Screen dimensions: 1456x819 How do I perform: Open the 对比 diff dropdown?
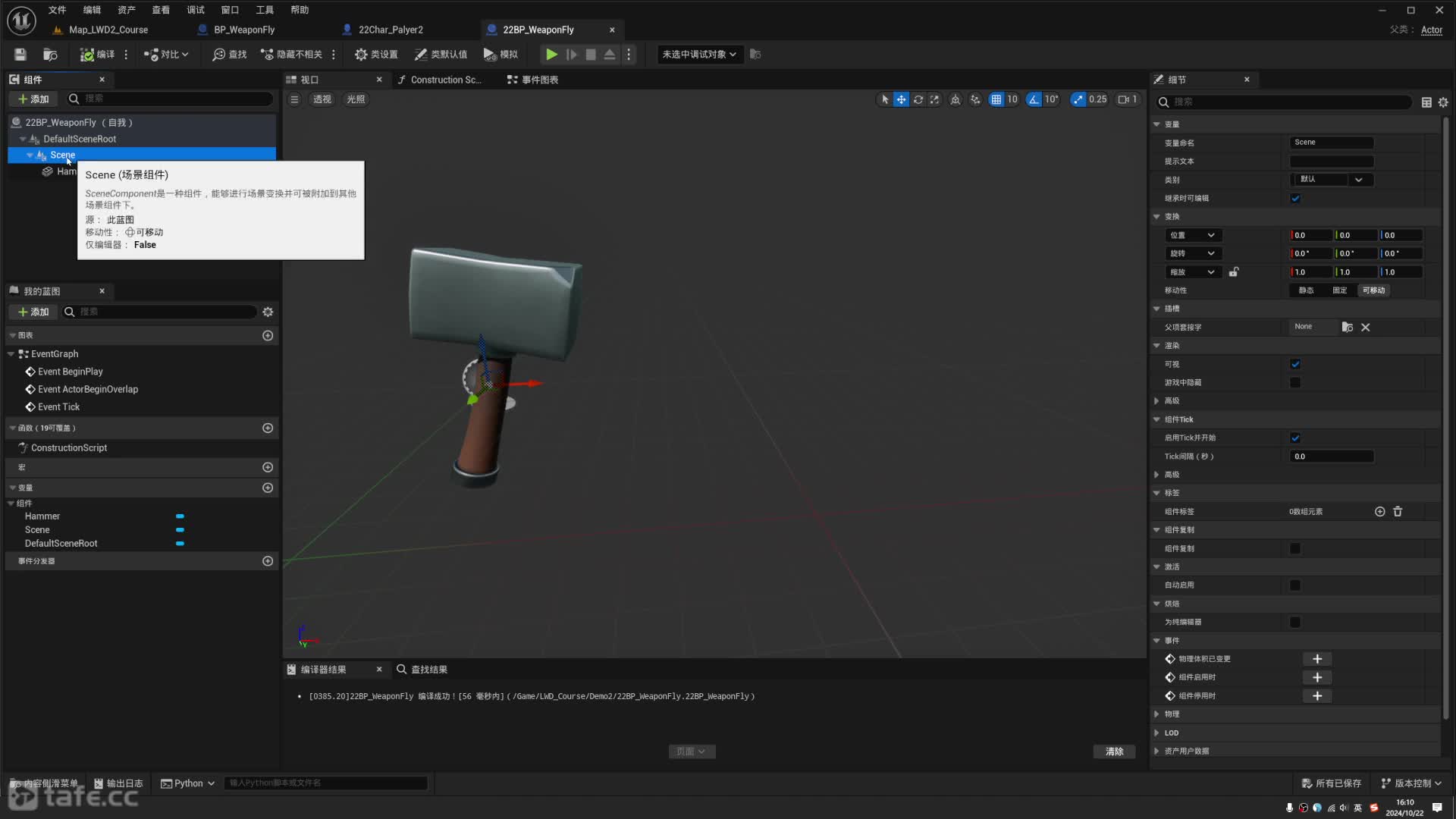coord(166,55)
